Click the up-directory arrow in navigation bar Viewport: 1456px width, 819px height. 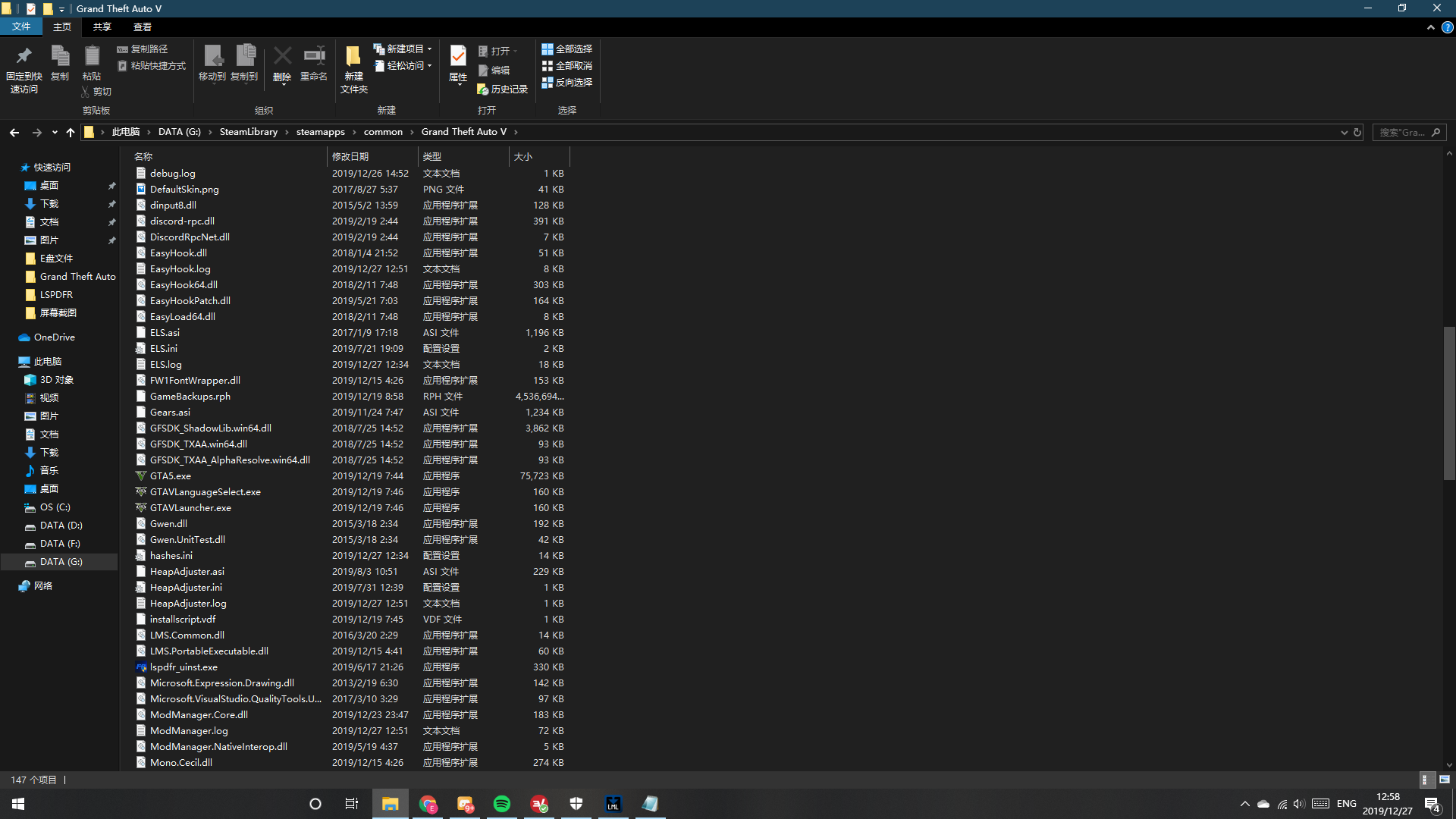coord(71,132)
